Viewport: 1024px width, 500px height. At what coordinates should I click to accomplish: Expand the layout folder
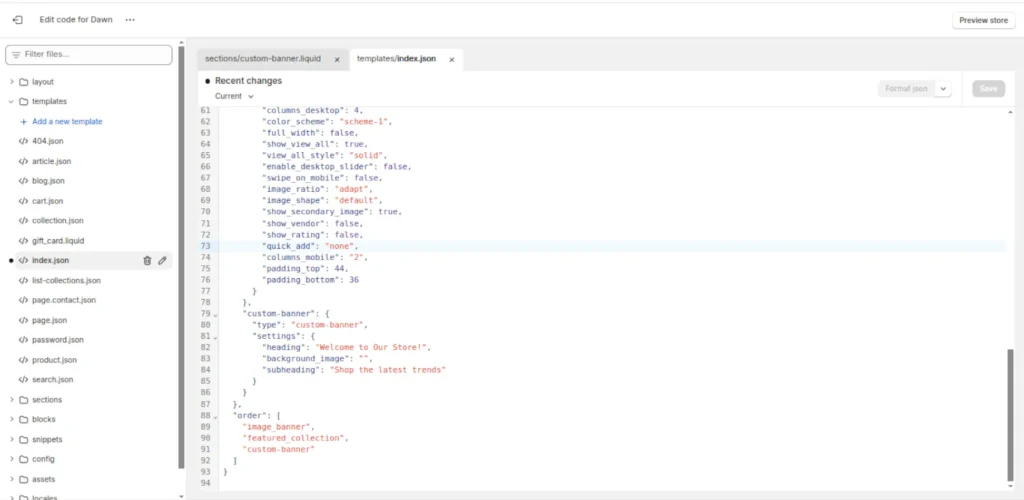pos(12,82)
